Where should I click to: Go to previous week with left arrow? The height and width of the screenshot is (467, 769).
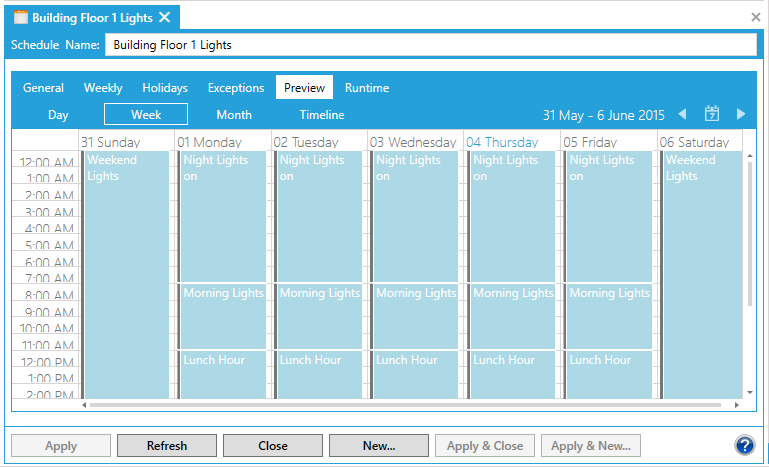(682, 114)
